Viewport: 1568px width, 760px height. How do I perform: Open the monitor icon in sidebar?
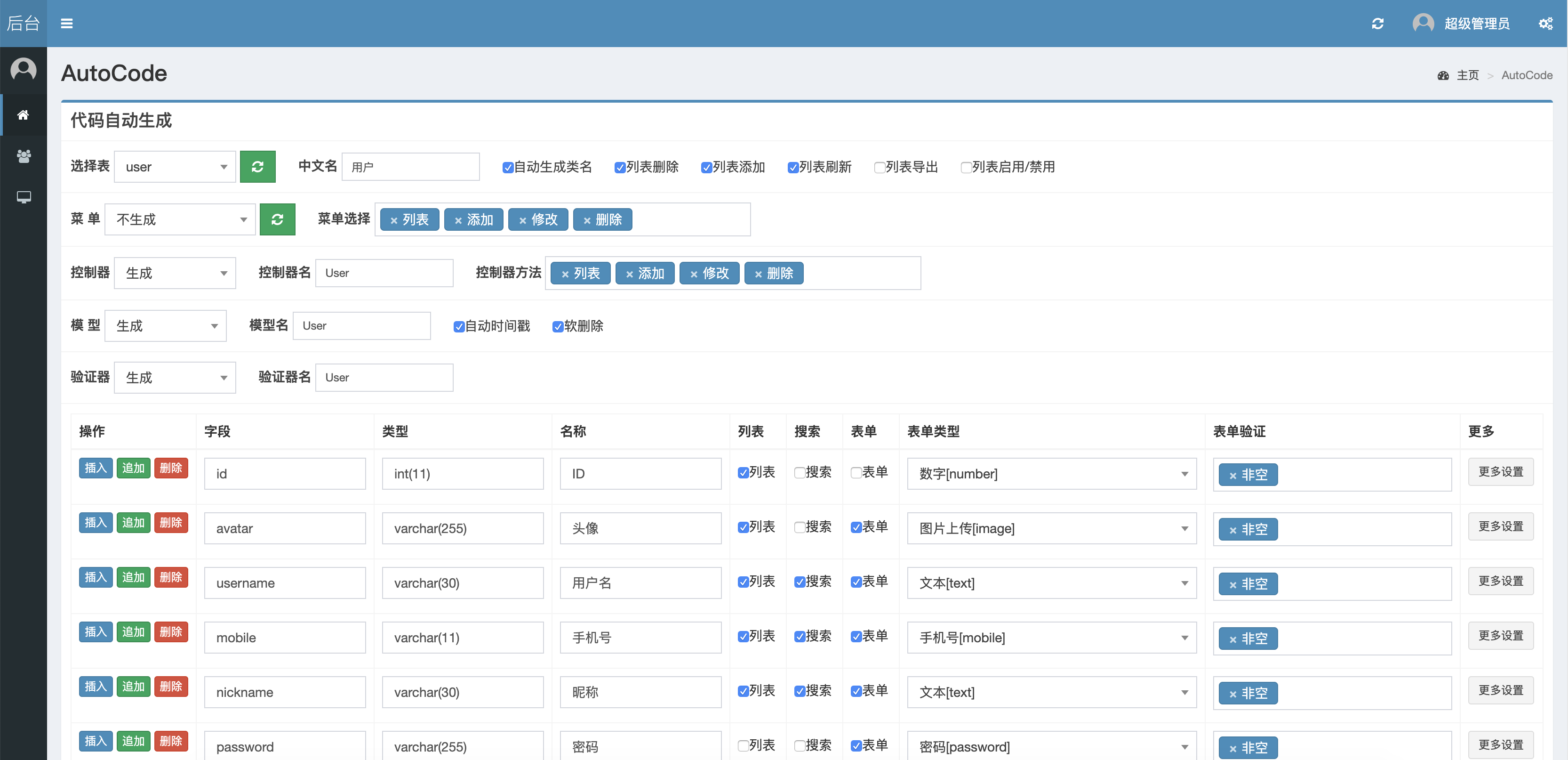coord(23,197)
